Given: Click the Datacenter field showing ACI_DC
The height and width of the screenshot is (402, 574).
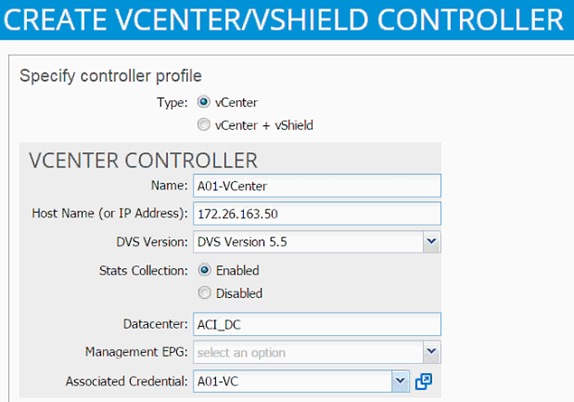Looking at the screenshot, I should tap(317, 324).
